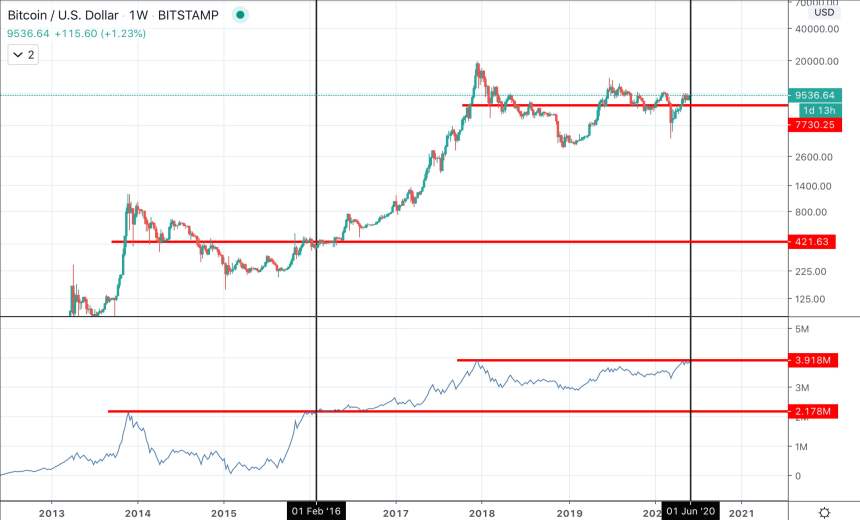Click the 40000.00 price axis label

[817, 29]
